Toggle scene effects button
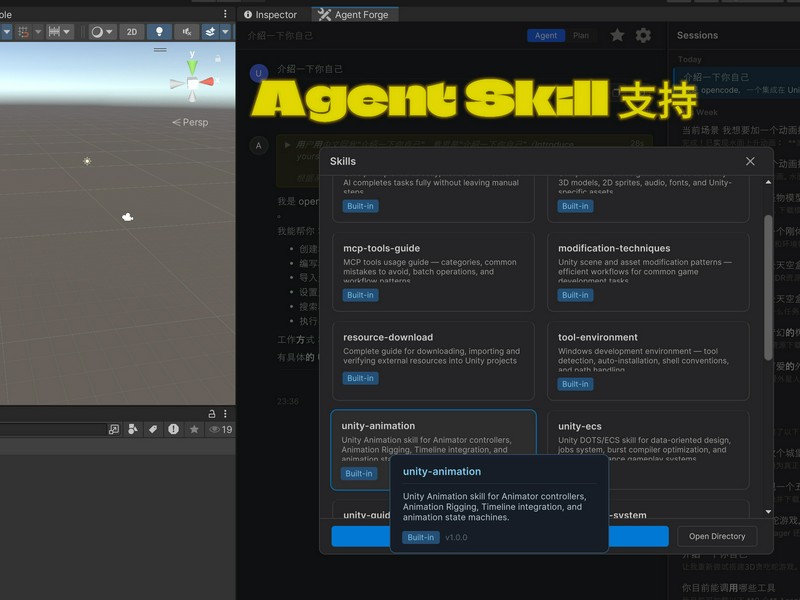 pos(210,32)
